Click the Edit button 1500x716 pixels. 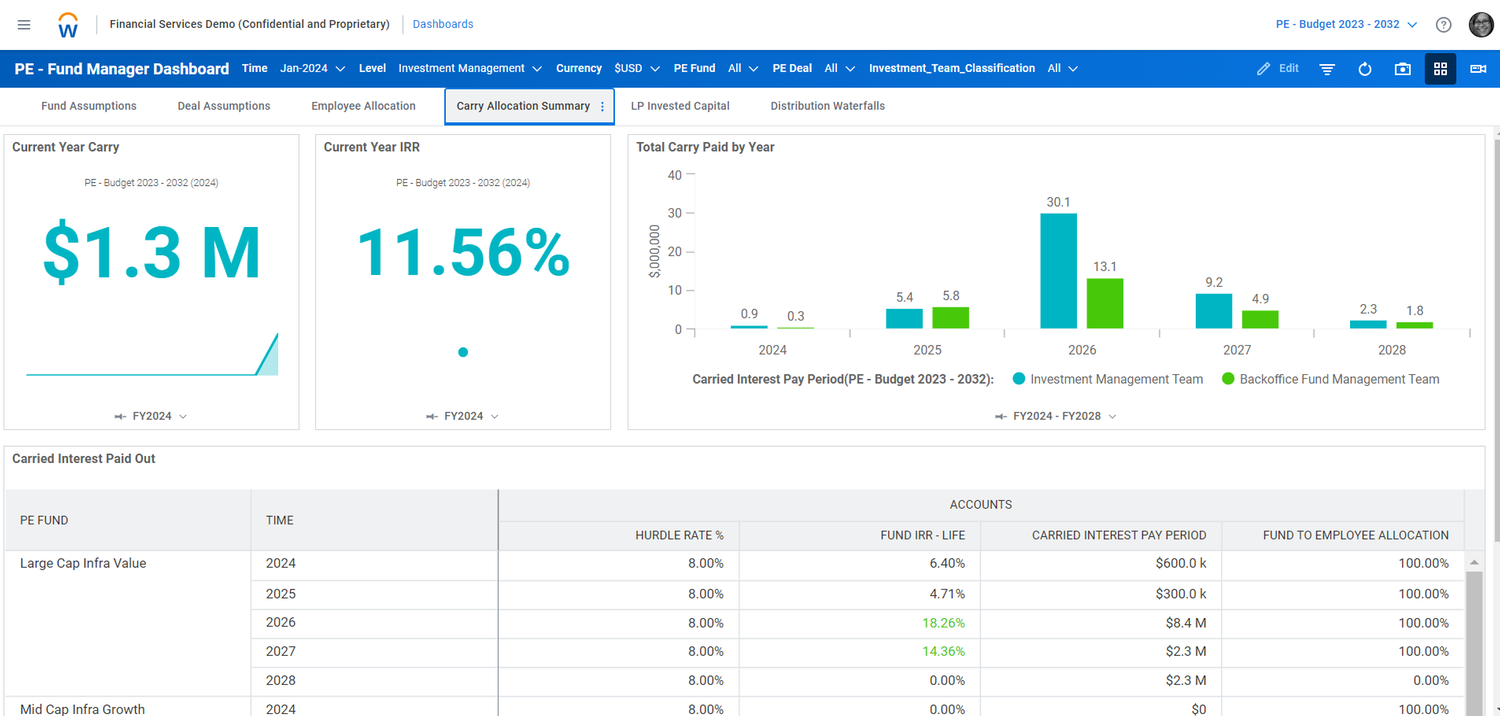click(x=1277, y=68)
